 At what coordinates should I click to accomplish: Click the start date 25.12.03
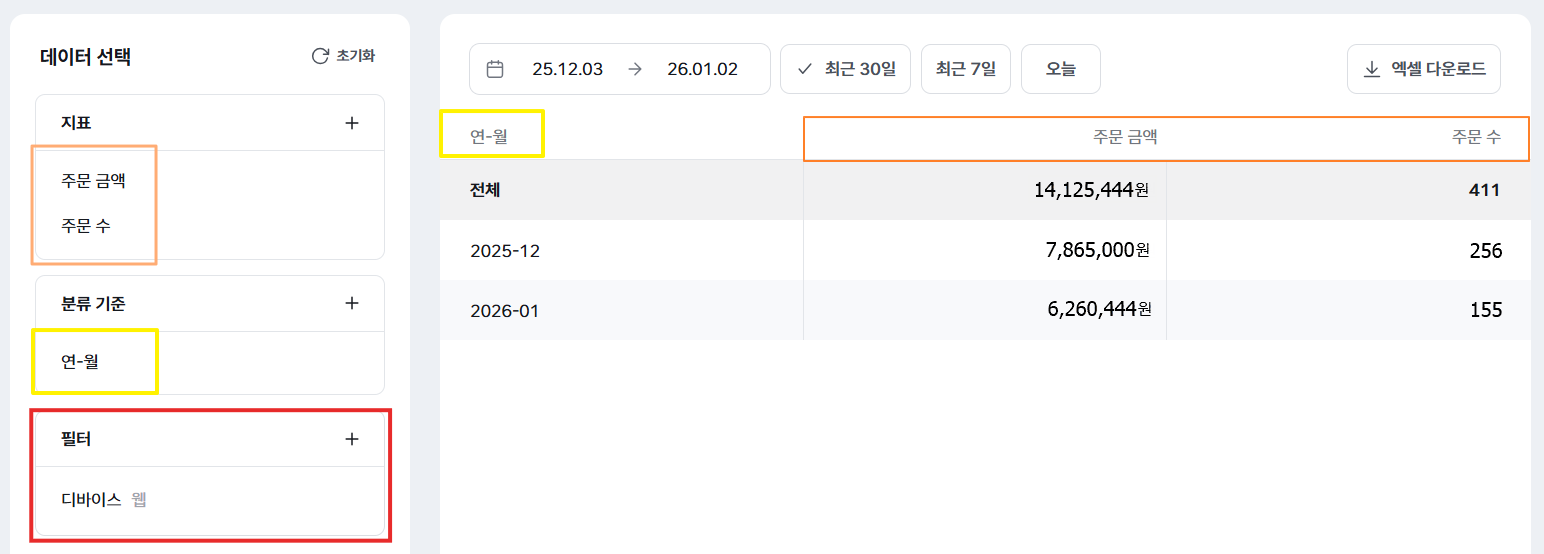(x=567, y=69)
